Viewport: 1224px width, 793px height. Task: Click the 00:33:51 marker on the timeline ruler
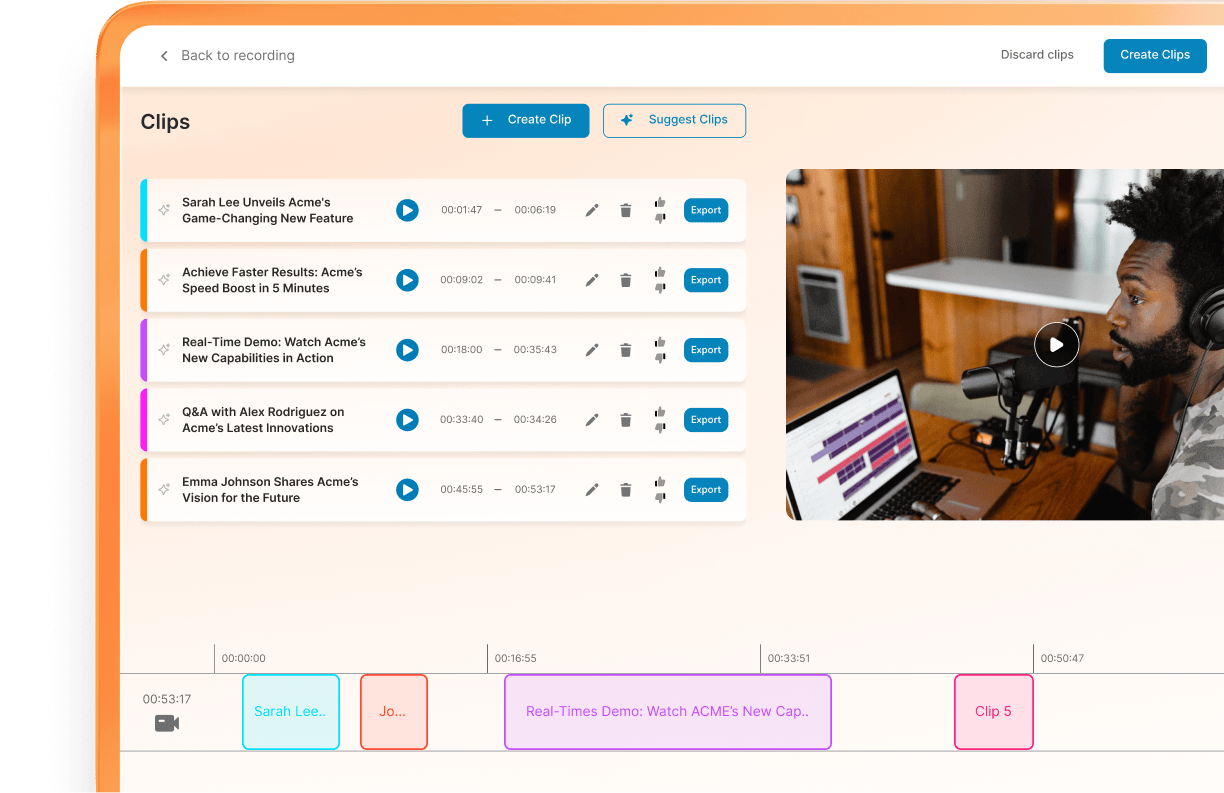789,658
